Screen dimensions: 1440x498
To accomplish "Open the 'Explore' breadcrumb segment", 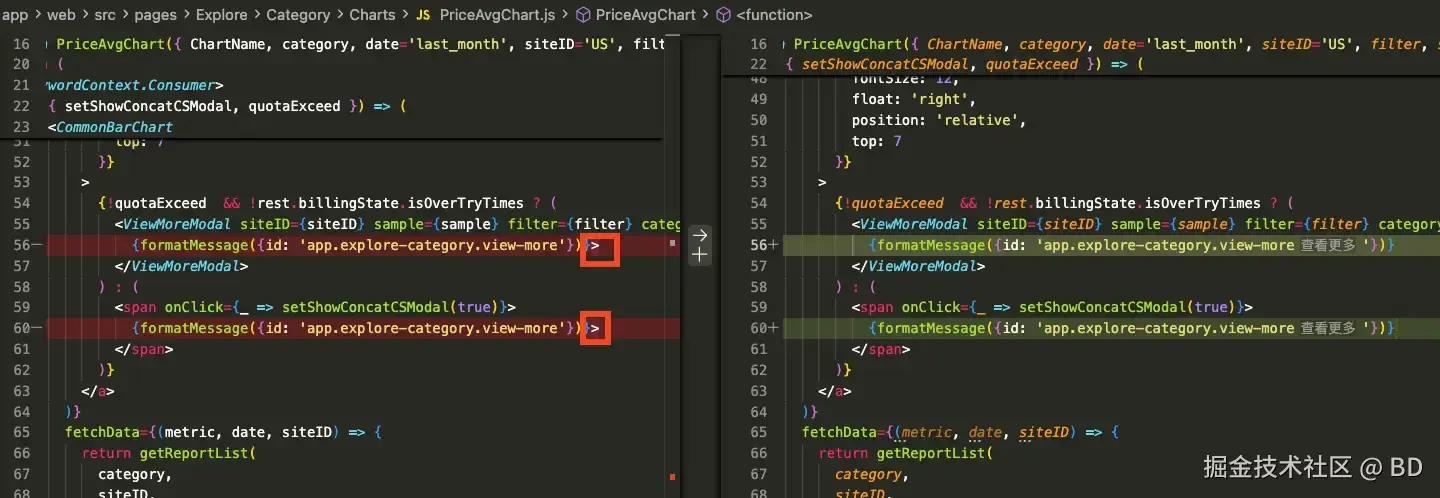I will 223,15.
